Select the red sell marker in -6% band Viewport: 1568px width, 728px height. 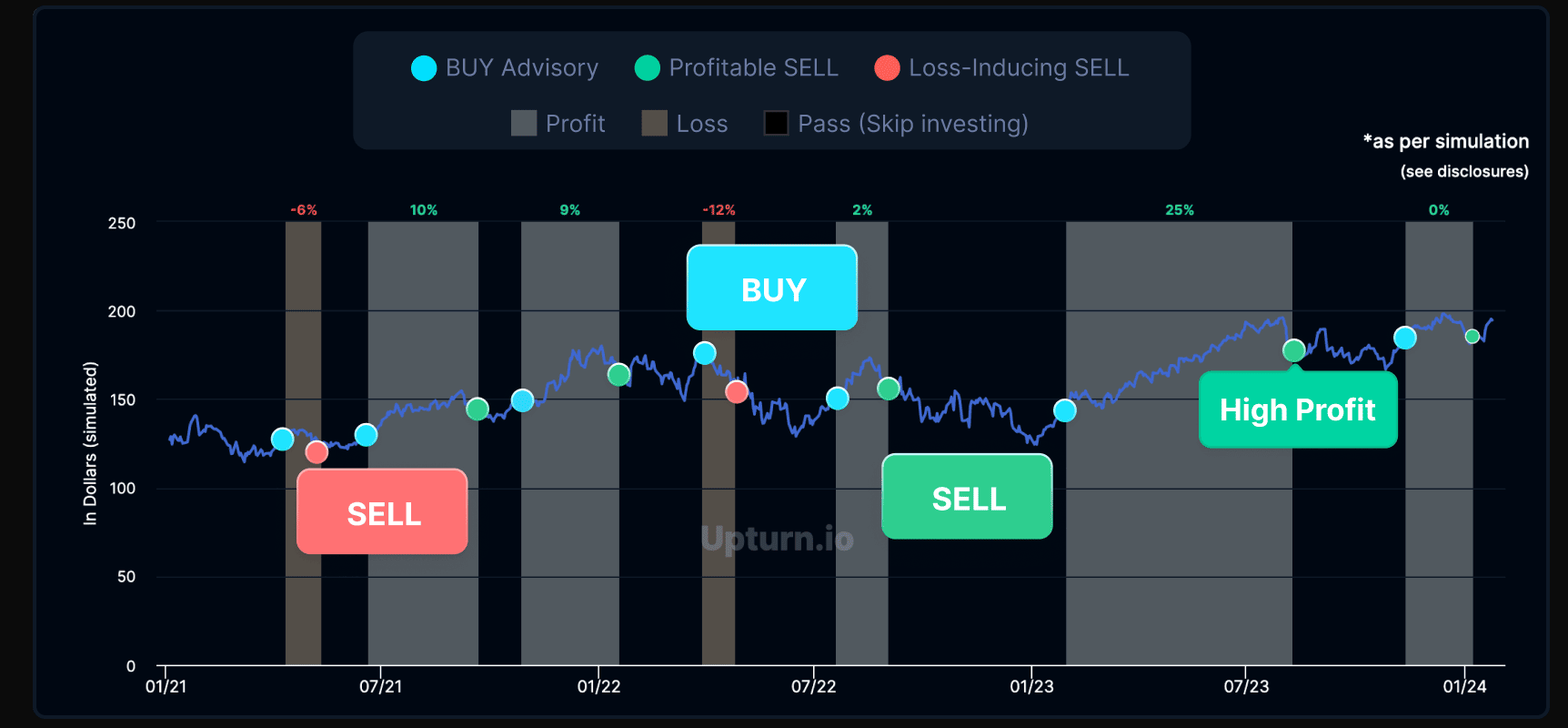(317, 452)
